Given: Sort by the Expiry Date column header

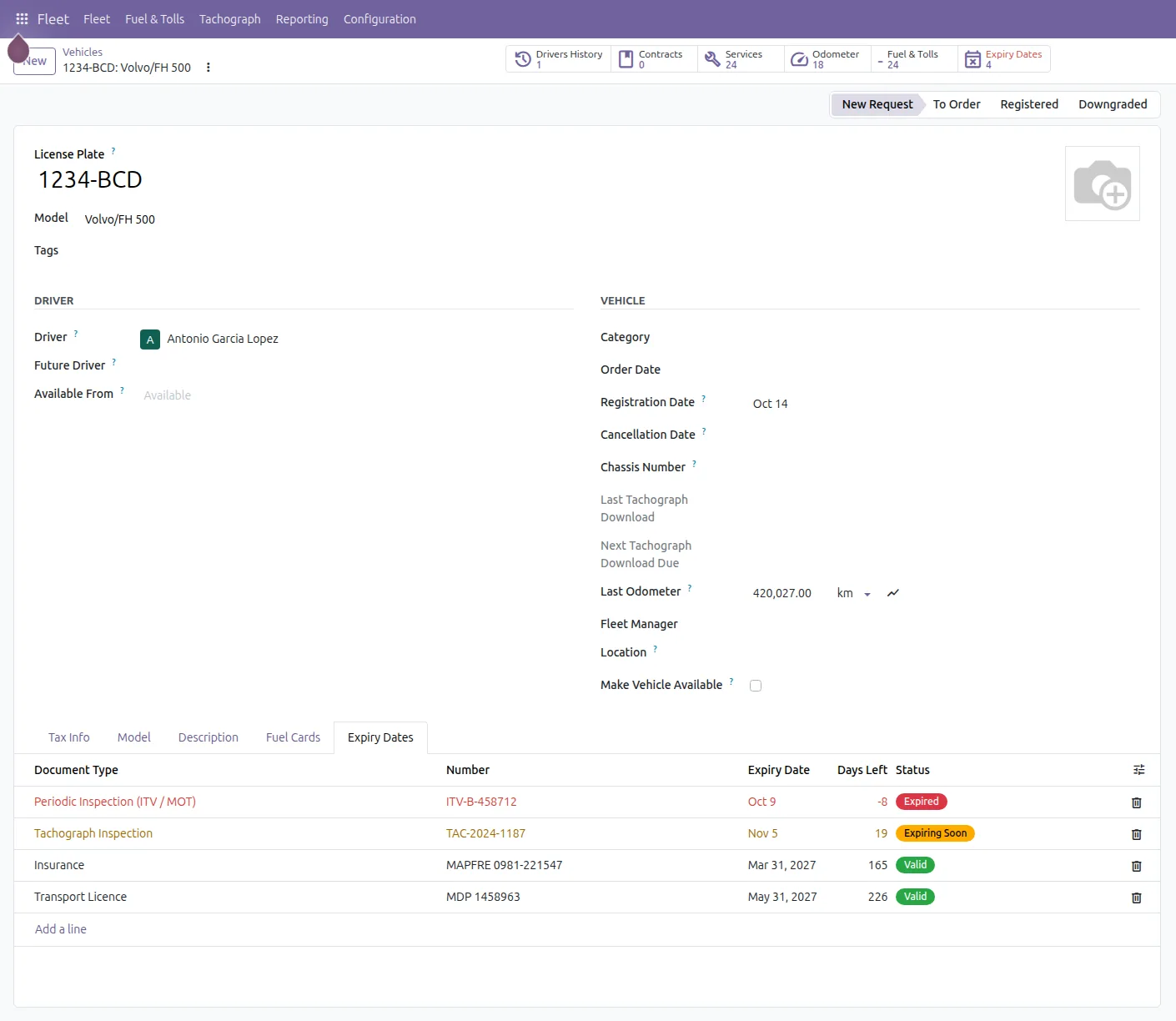Looking at the screenshot, I should click(779, 770).
